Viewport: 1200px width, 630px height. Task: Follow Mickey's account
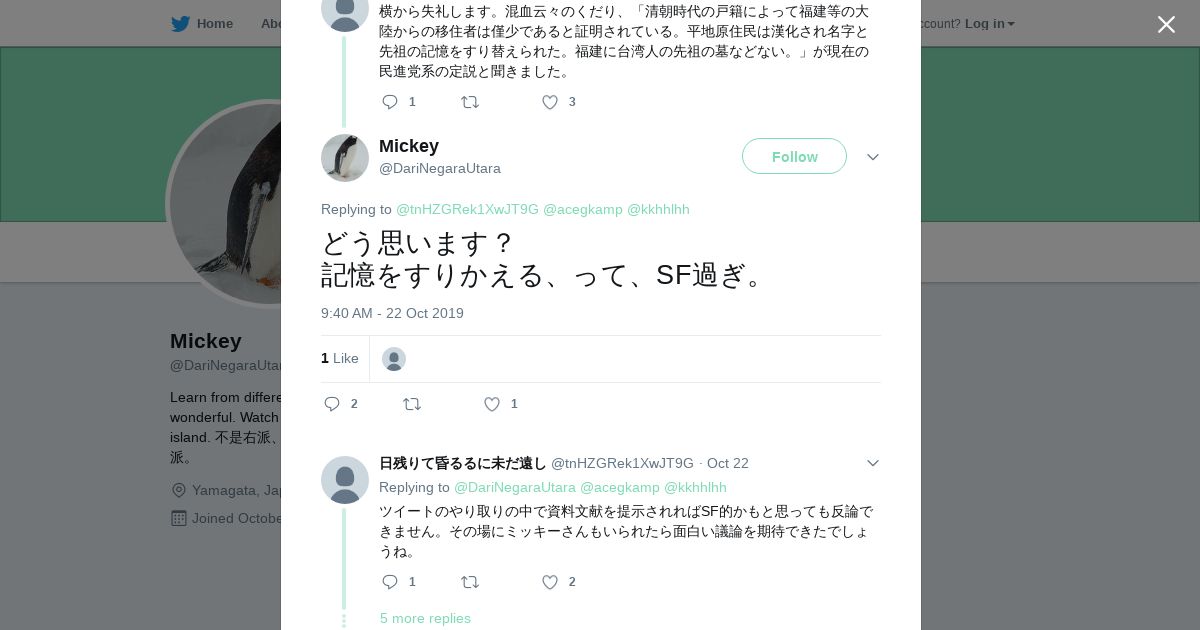[794, 157]
